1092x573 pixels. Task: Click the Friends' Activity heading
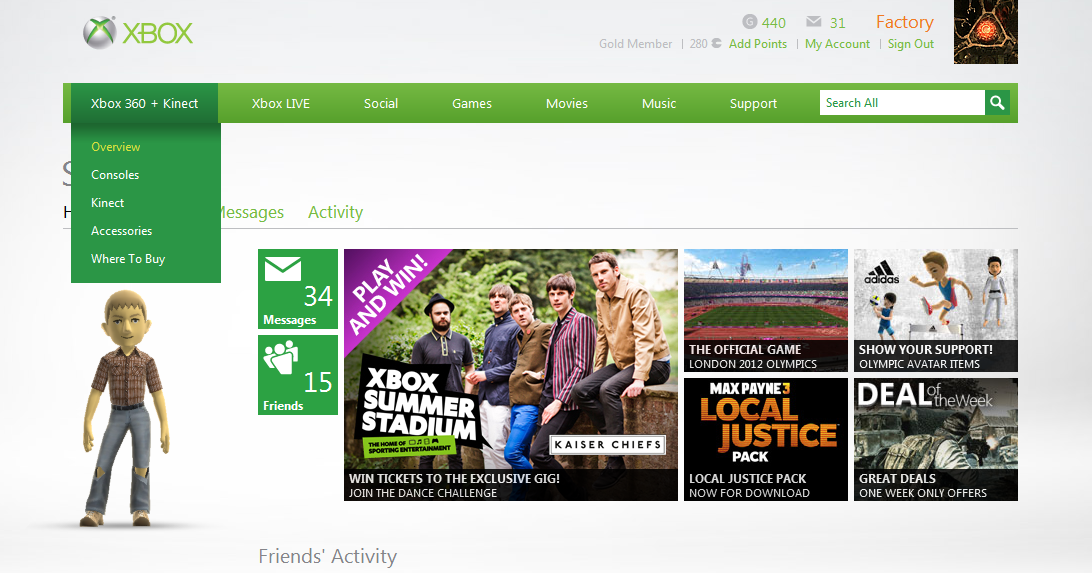(327, 556)
